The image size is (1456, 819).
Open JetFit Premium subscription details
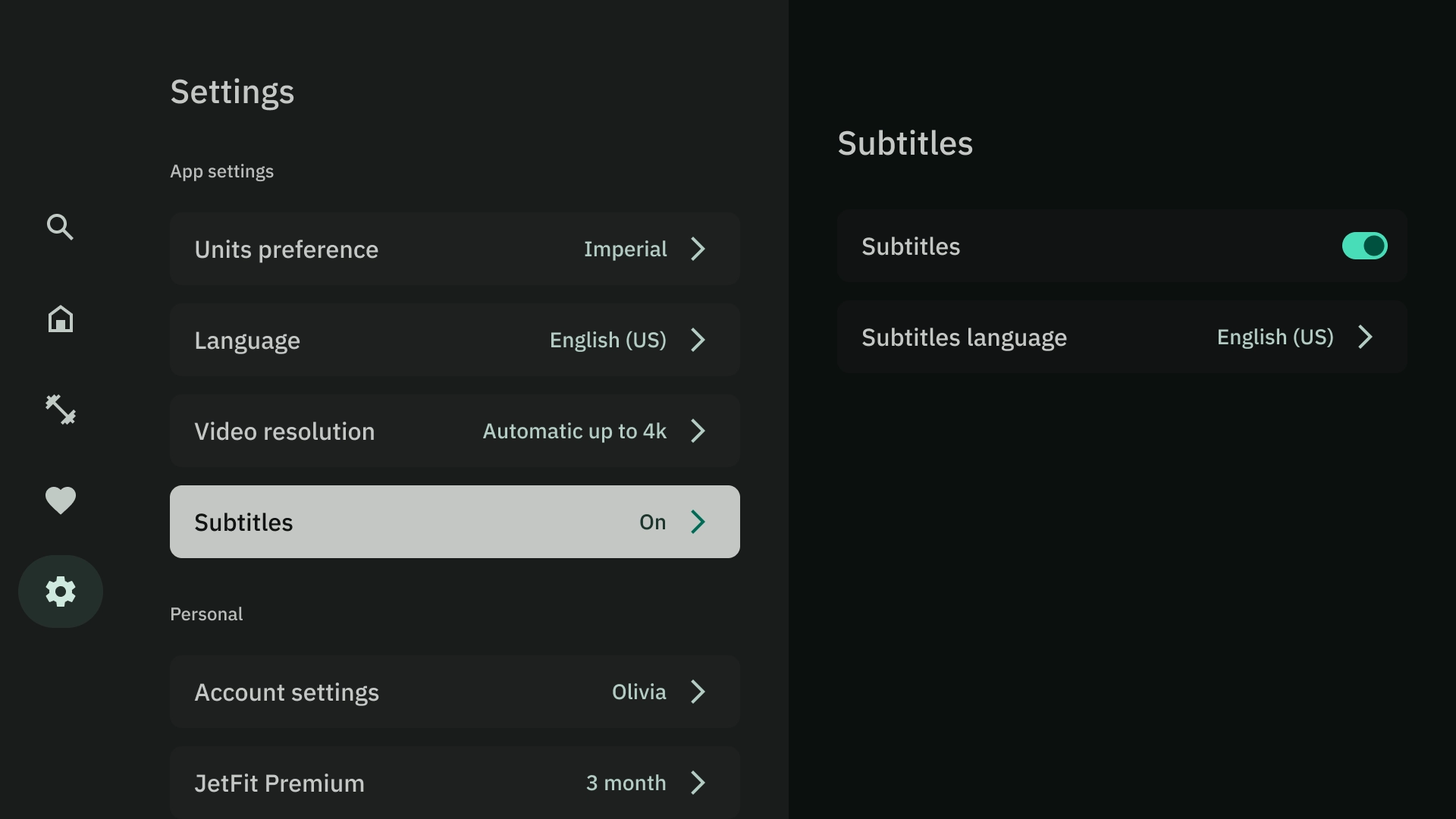point(454,782)
